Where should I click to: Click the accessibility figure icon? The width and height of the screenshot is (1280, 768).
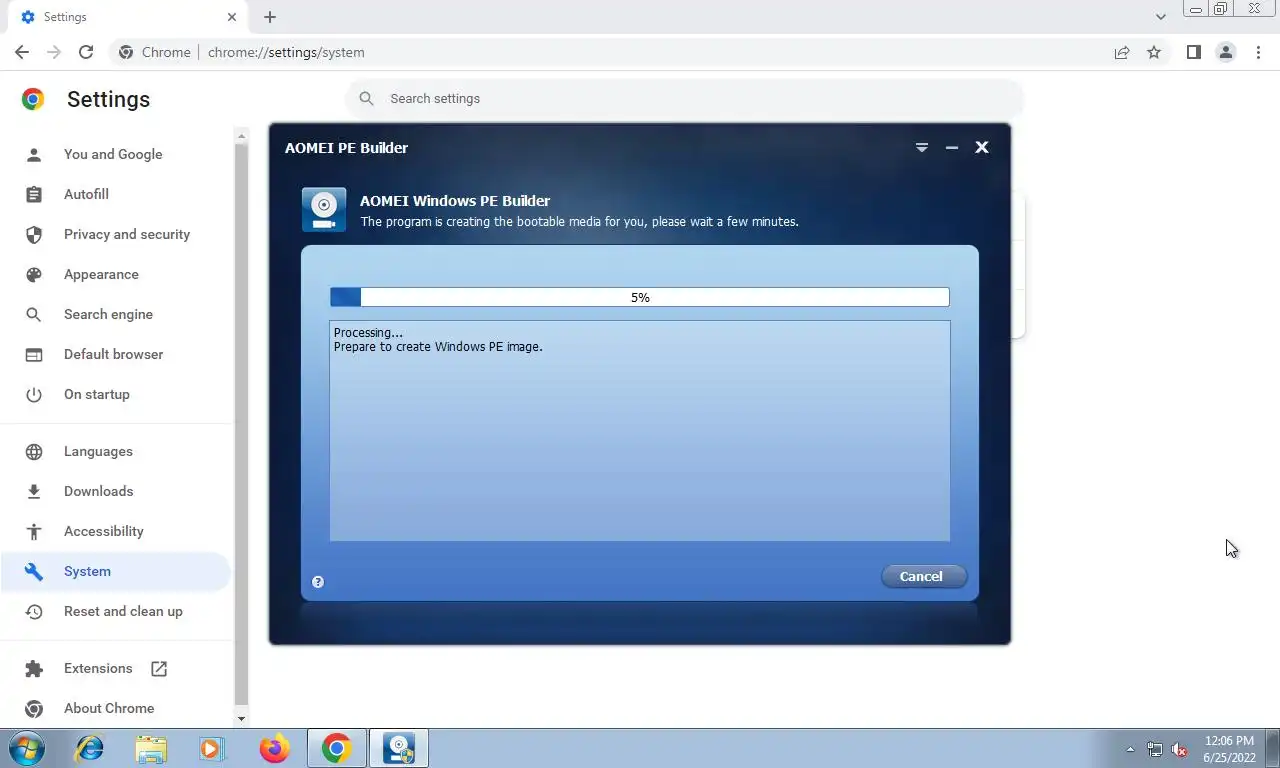tap(34, 531)
